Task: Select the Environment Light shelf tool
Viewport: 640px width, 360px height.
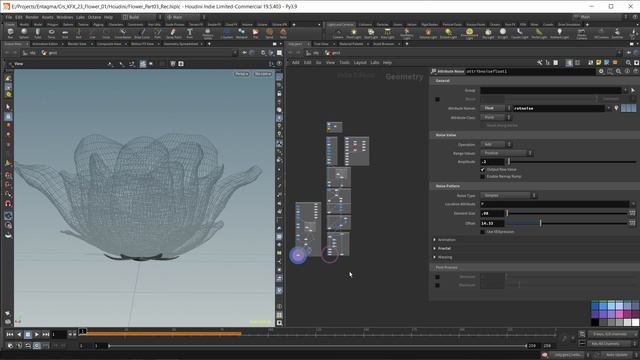Action: [469, 33]
